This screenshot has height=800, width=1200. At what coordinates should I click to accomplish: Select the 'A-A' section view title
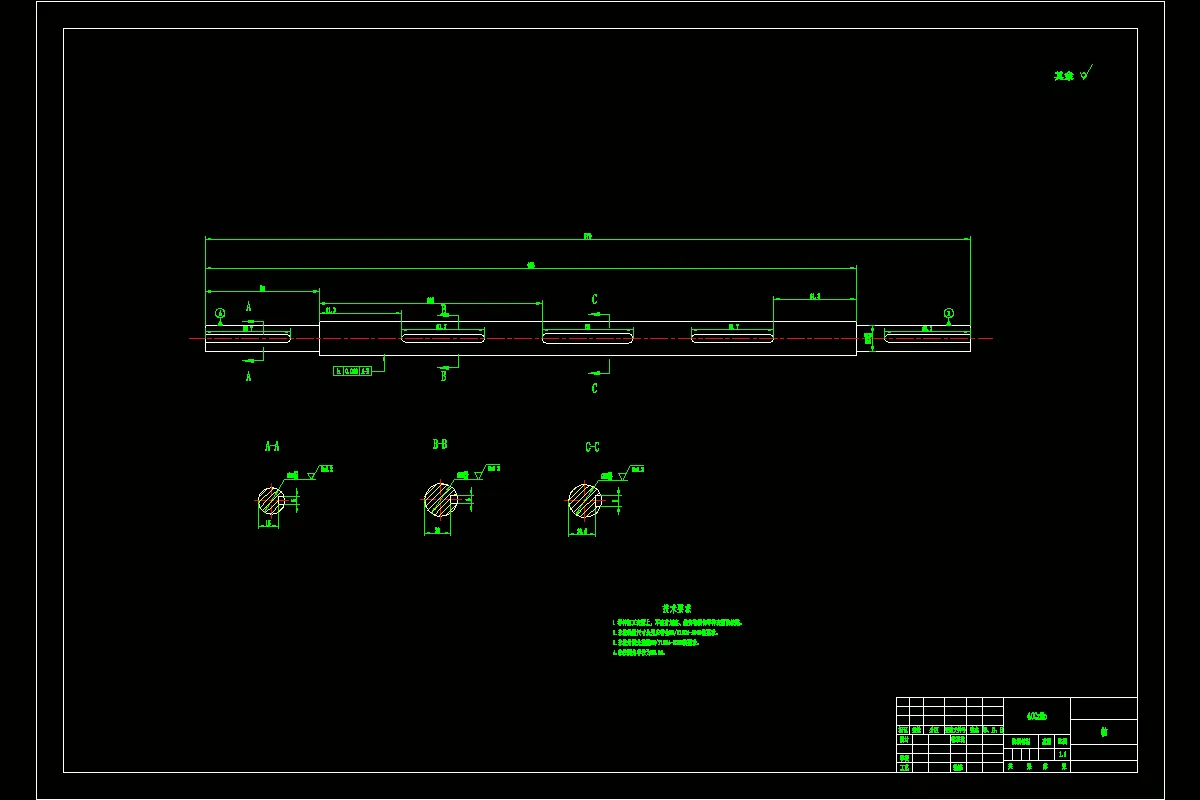pyautogui.click(x=272, y=446)
